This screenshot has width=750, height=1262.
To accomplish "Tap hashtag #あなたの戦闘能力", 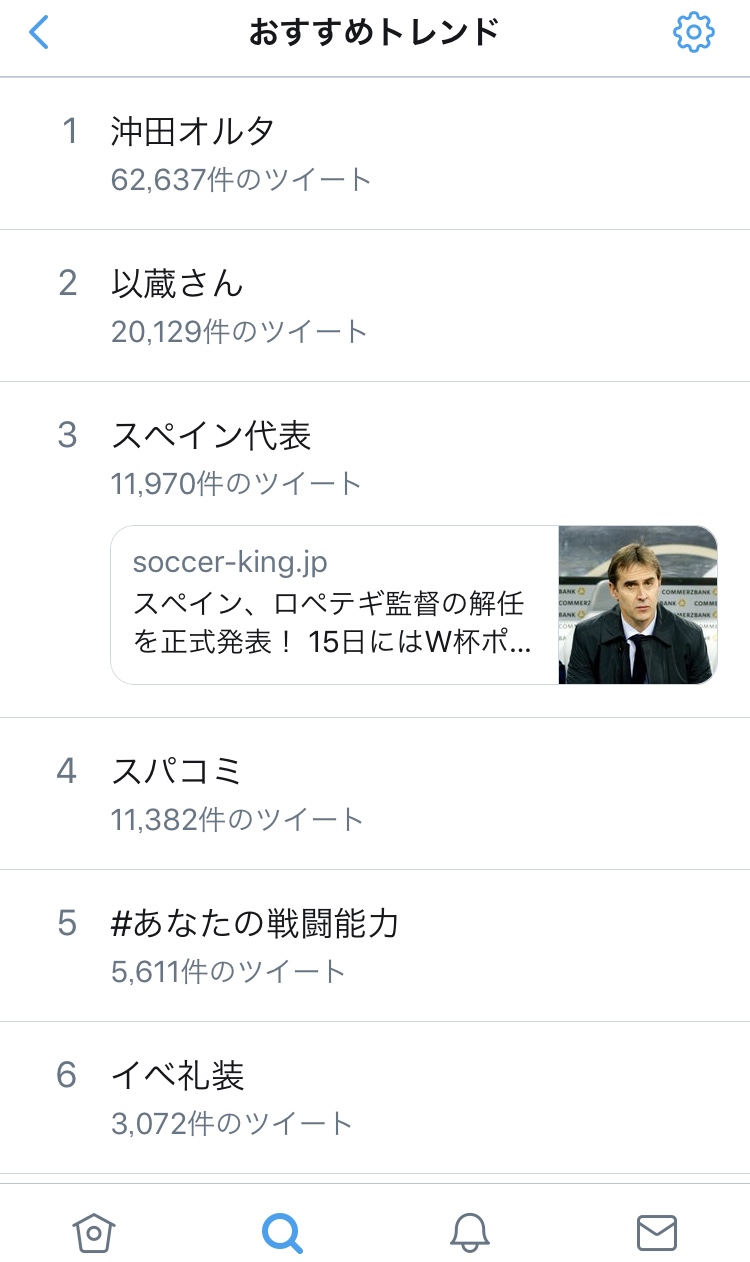I will coord(255,923).
